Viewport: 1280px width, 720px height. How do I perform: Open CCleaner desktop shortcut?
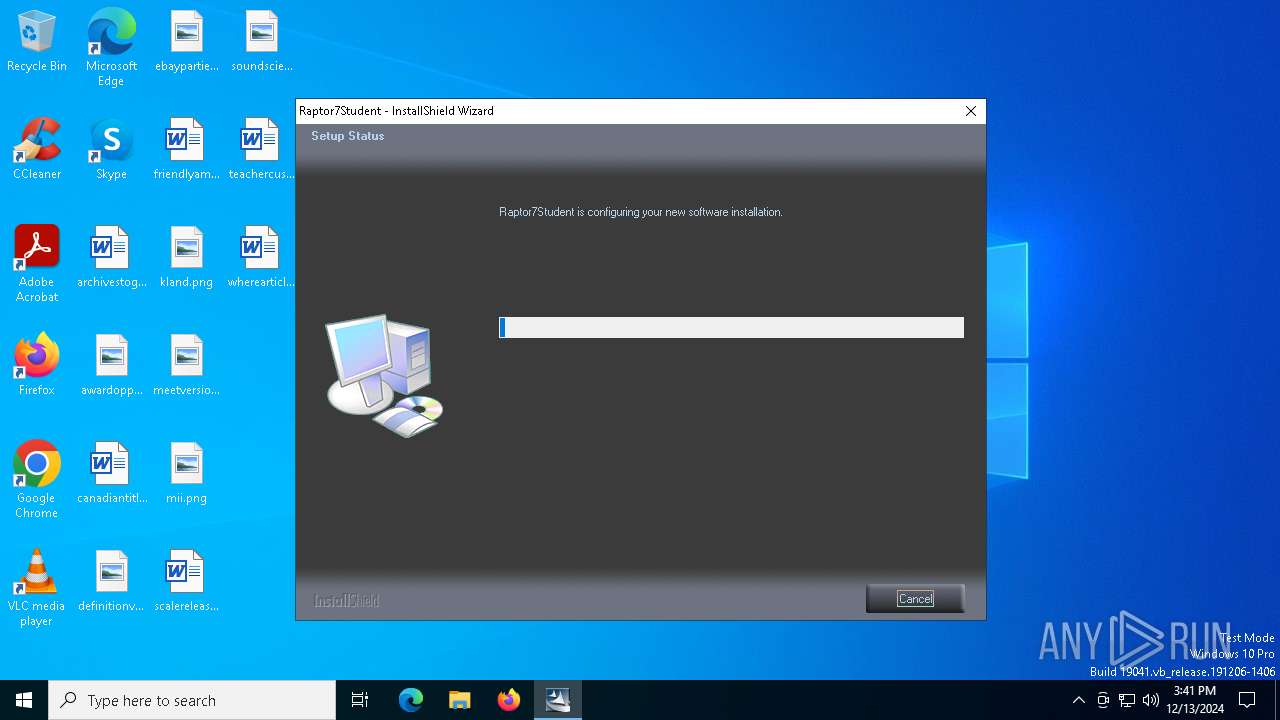point(37,150)
